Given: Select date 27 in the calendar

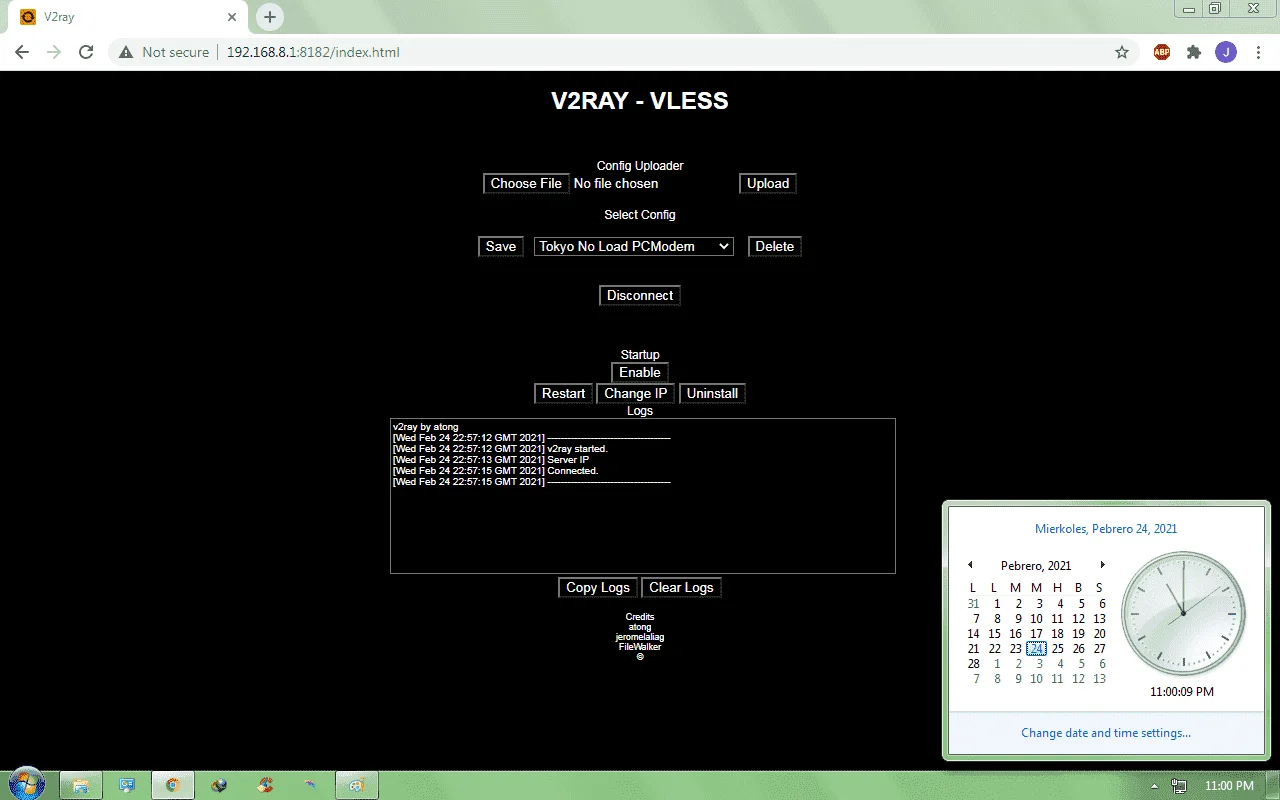Looking at the screenshot, I should (x=1099, y=649).
